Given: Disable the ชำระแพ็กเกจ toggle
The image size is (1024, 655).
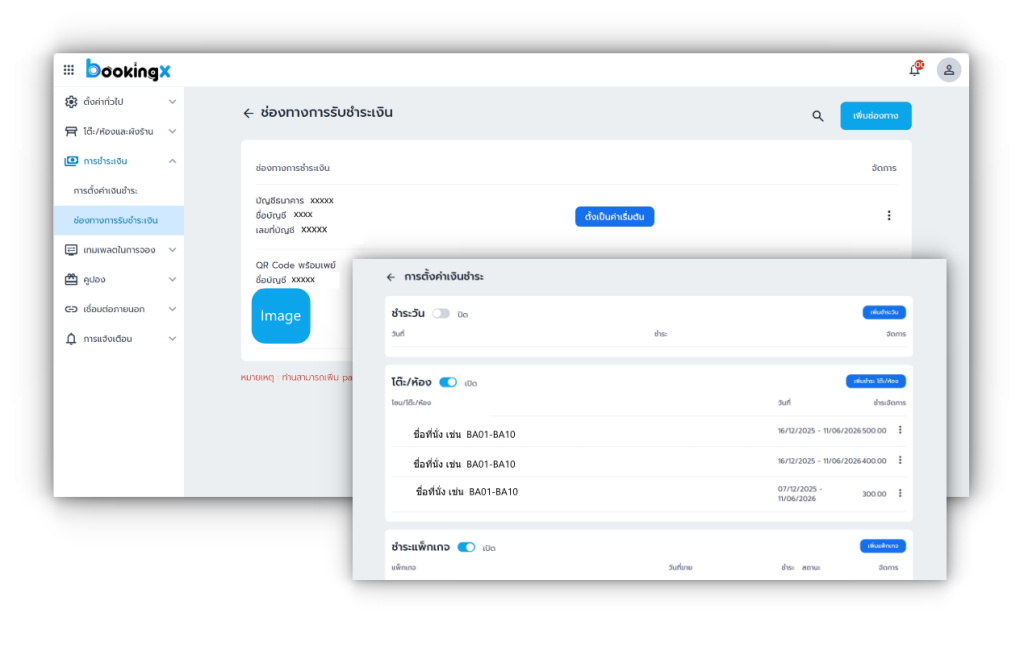Looking at the screenshot, I should point(466,547).
